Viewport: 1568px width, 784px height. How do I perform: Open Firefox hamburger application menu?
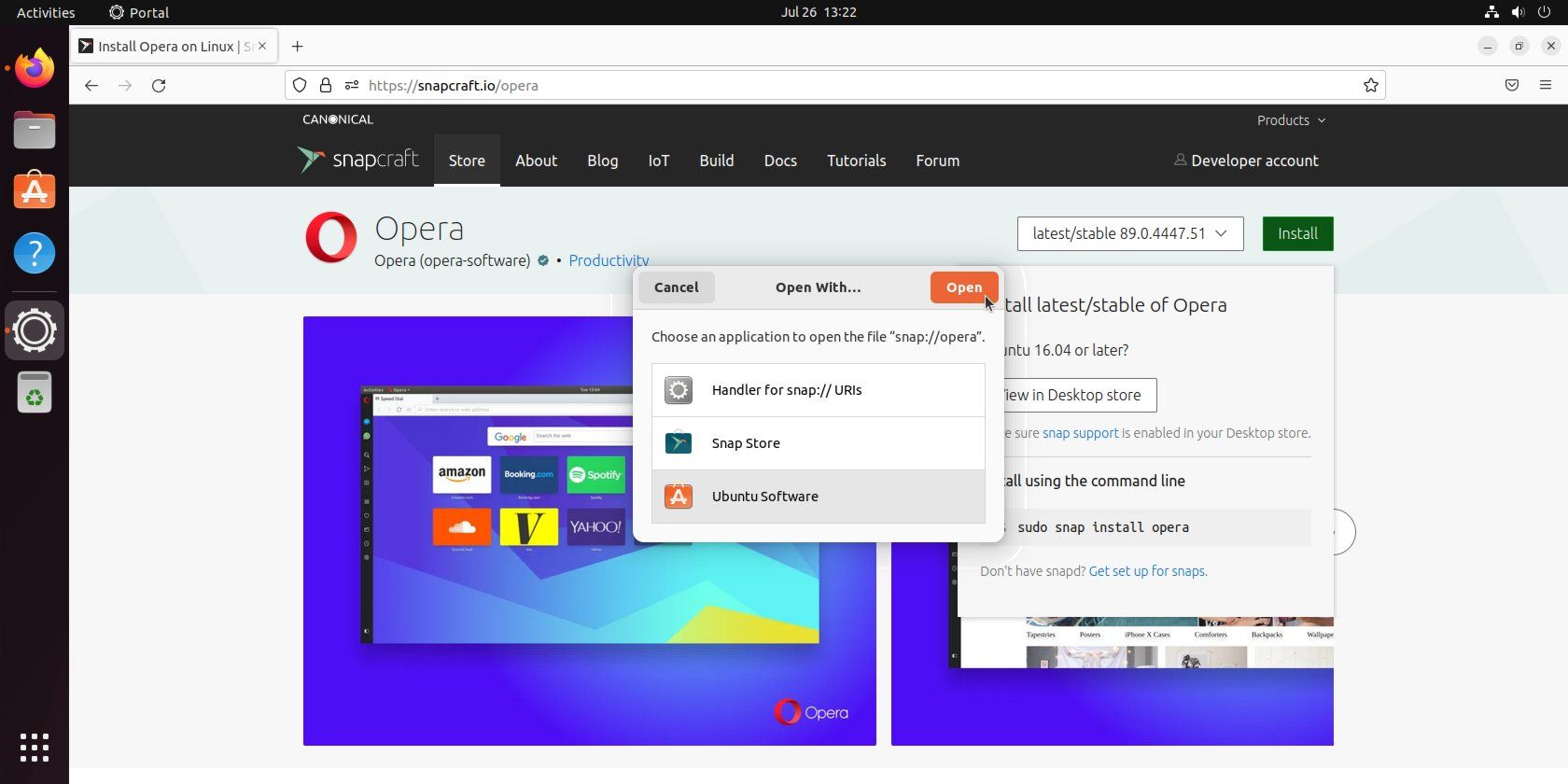[x=1546, y=85]
